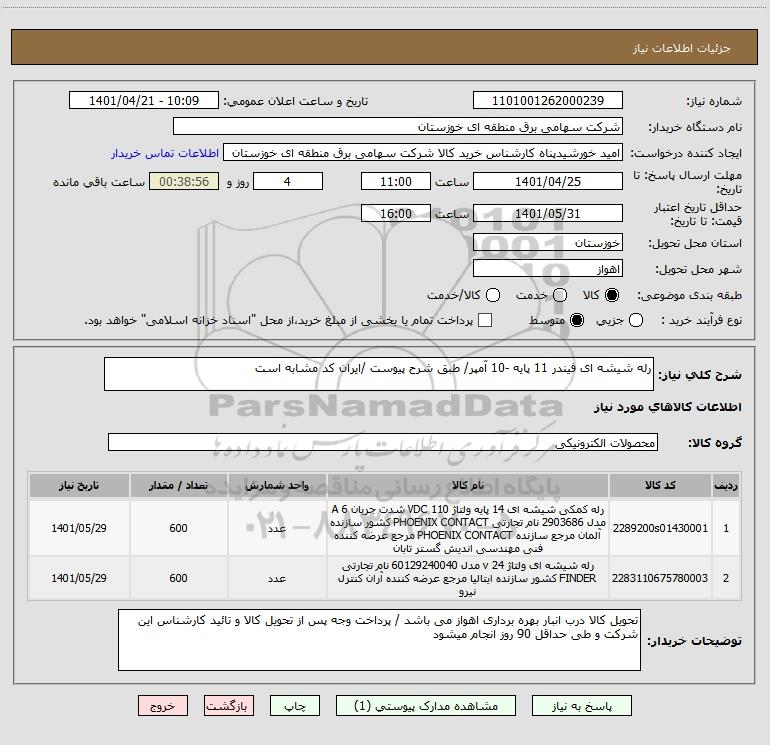
Task: Click product code 2289200s01430001
Action: tap(660, 528)
